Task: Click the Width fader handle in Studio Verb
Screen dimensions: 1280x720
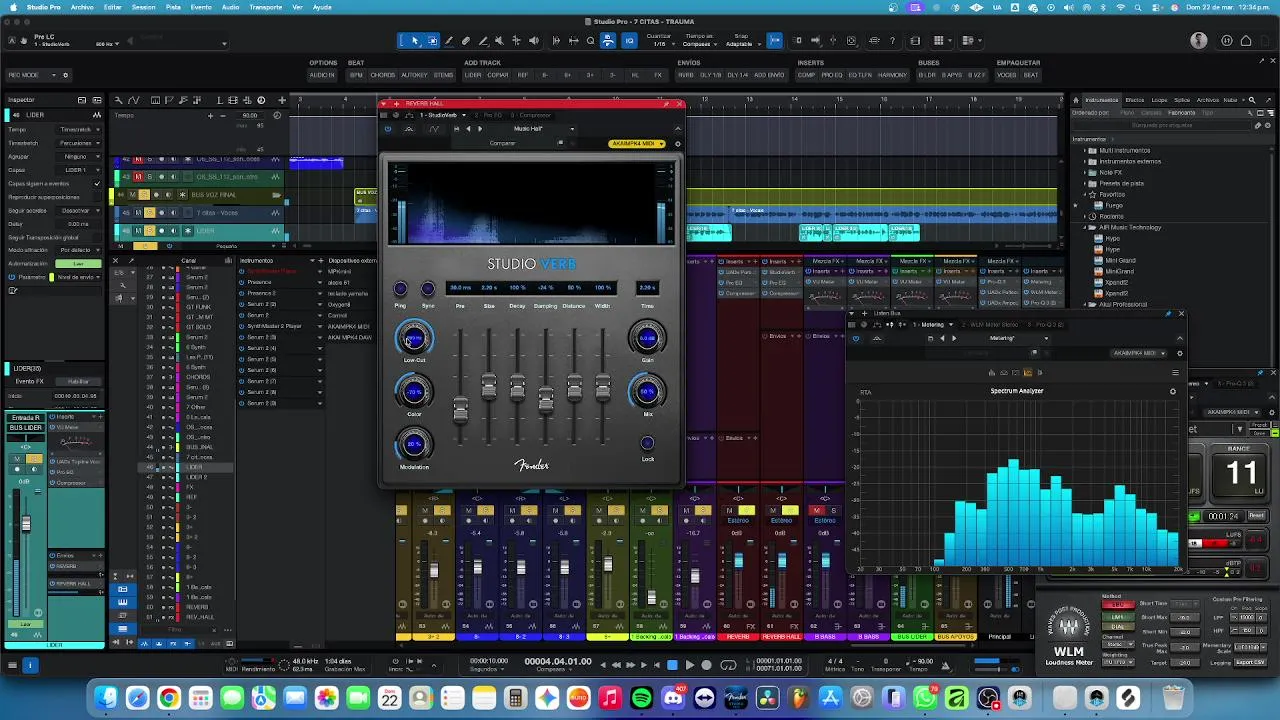Action: (603, 387)
